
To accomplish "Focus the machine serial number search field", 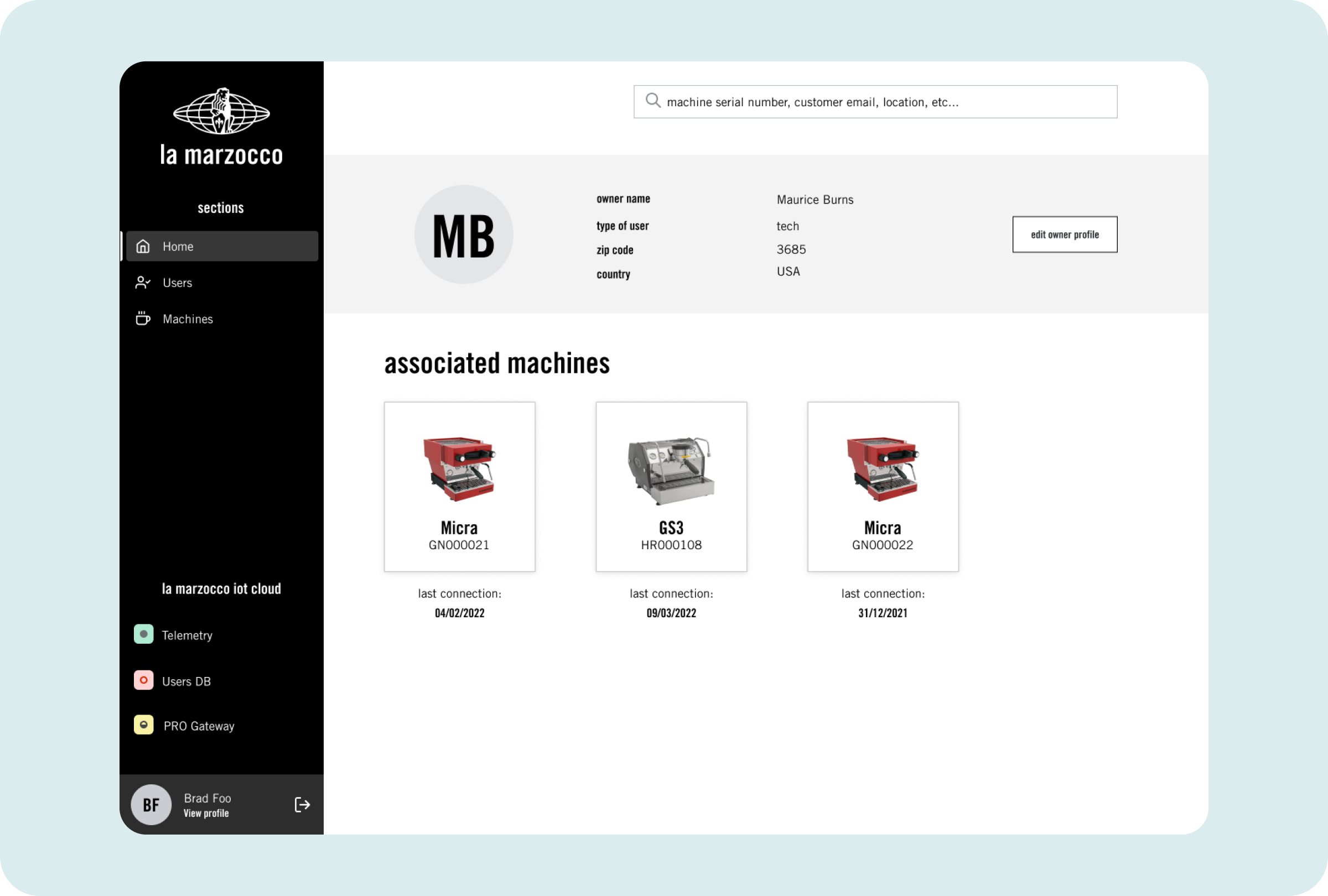I will tap(875, 102).
